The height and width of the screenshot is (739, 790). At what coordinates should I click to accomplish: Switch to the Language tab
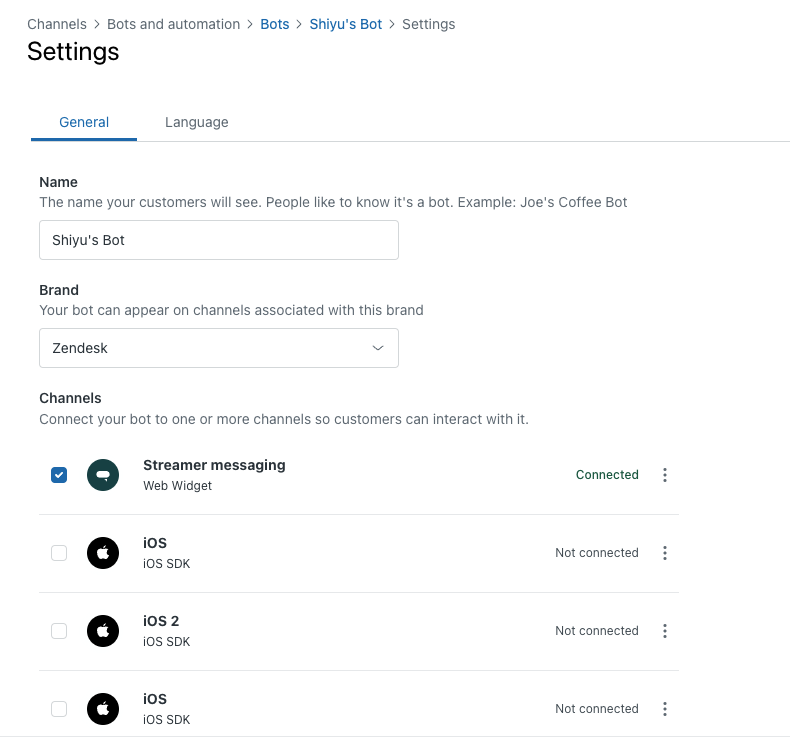coord(196,122)
